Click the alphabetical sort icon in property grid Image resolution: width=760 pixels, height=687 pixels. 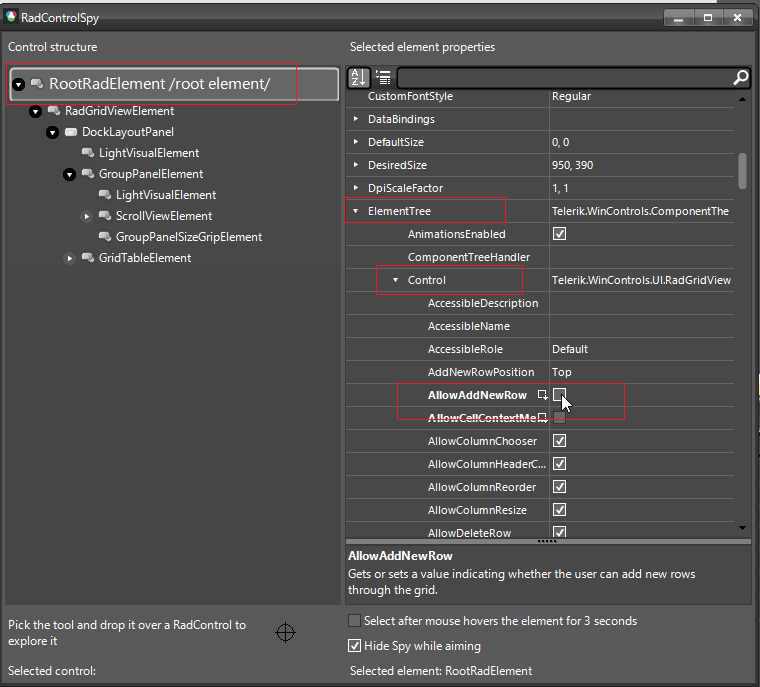pyautogui.click(x=359, y=77)
